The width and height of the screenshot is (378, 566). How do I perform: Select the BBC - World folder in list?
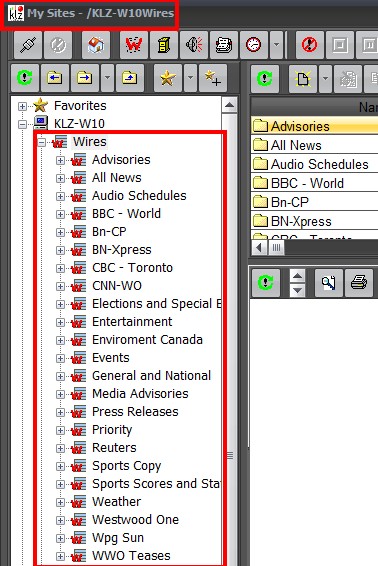click(x=307, y=183)
